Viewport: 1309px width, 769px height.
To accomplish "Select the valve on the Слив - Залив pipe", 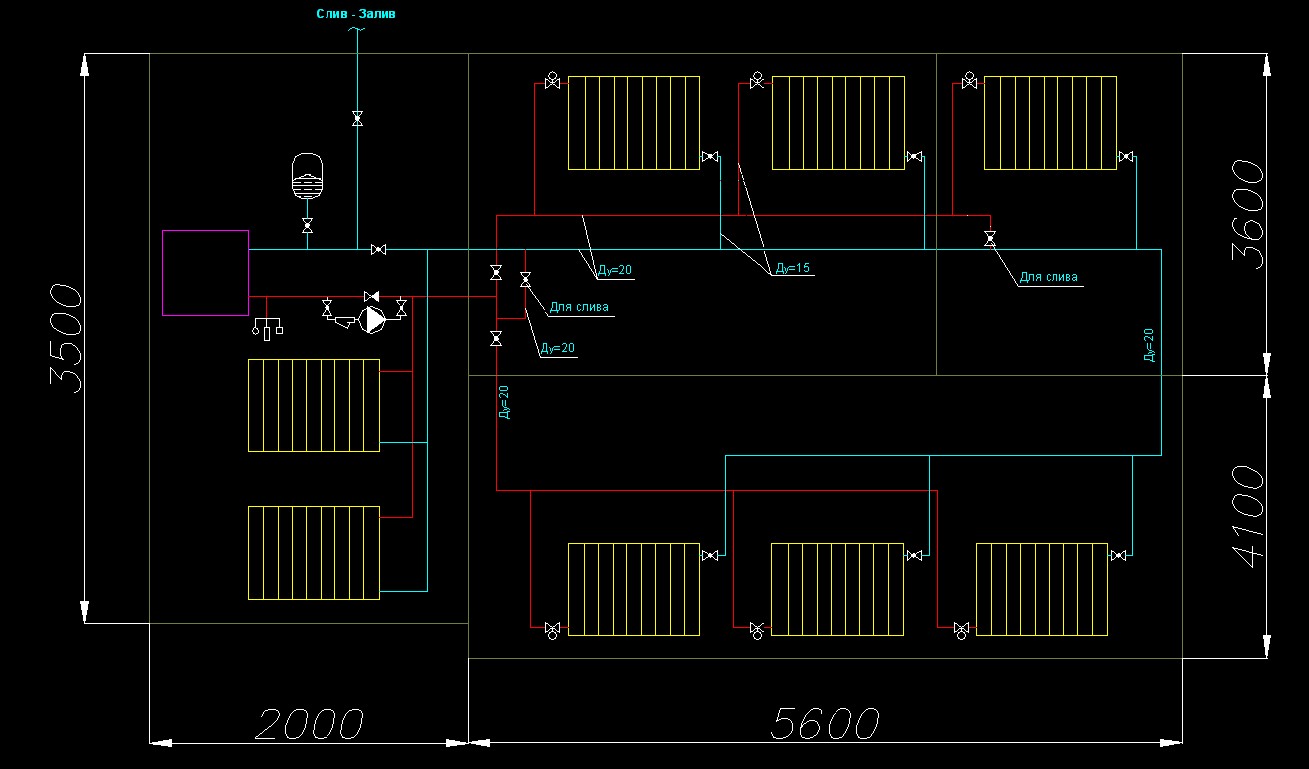I will point(357,119).
